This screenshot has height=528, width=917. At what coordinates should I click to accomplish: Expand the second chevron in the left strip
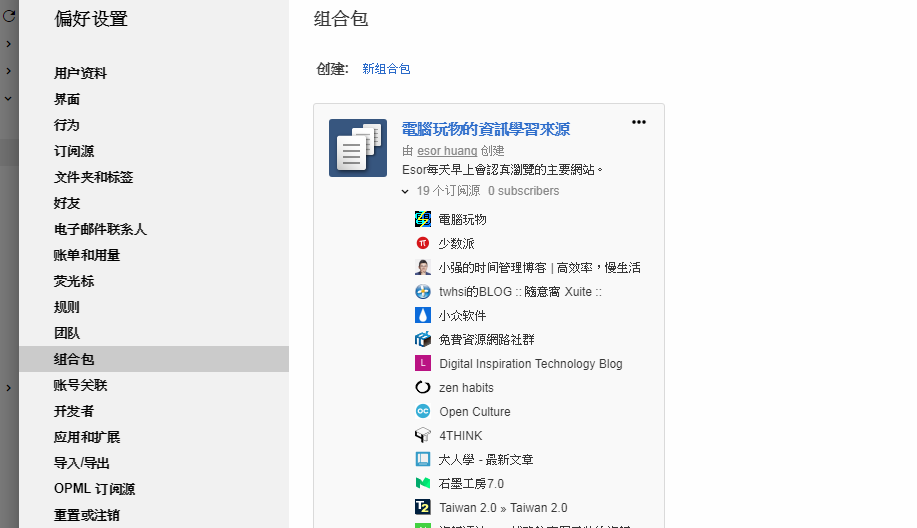pos(8,71)
